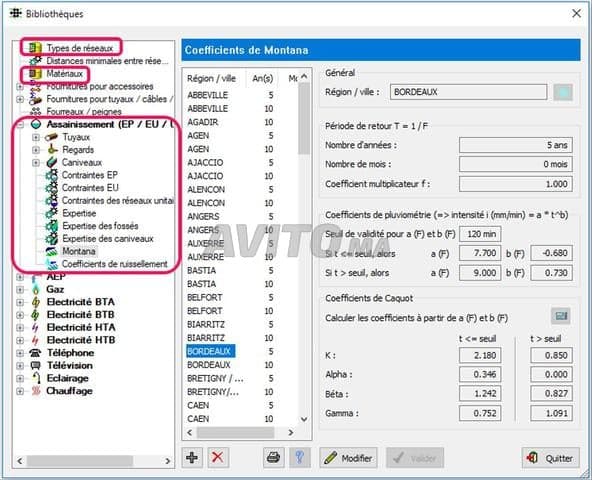Select the Gaz flame icon
The height and width of the screenshot is (480, 592).
pyautogui.click(x=35, y=289)
